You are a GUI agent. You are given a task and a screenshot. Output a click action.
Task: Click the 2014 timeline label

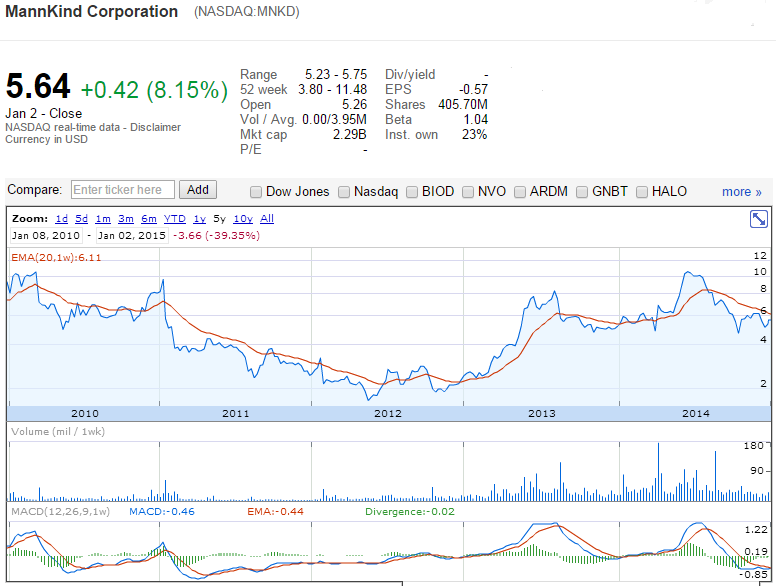click(696, 414)
